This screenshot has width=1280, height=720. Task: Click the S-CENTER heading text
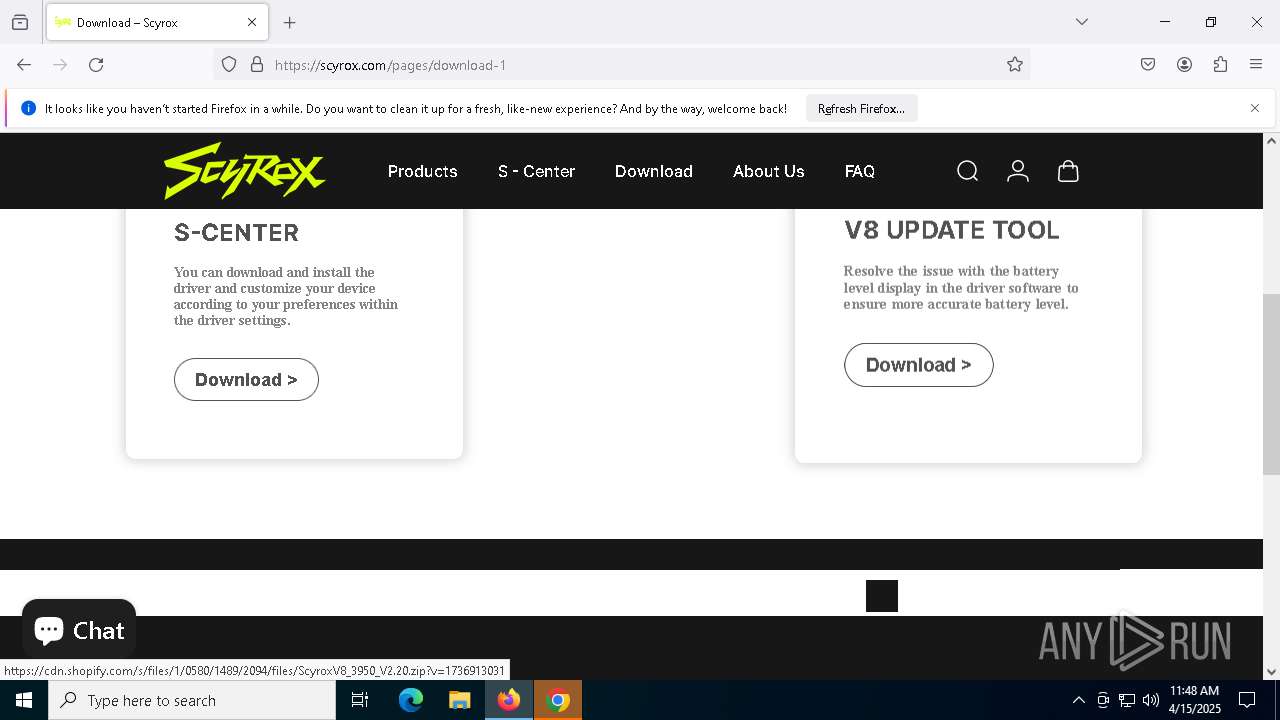point(236,232)
